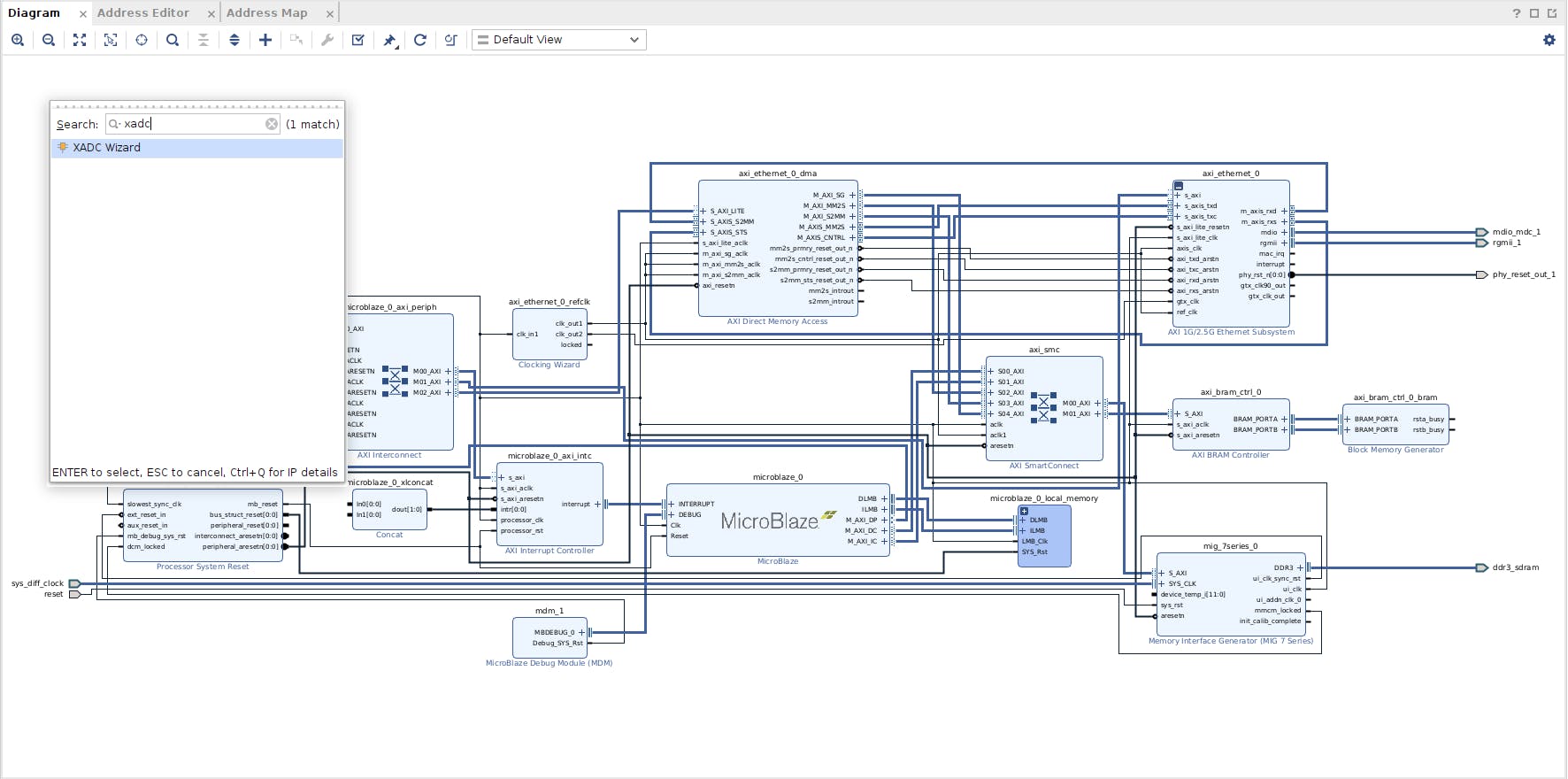This screenshot has width=1568, height=779.
Task: Click the reset input port symbol
Action: tap(75, 594)
